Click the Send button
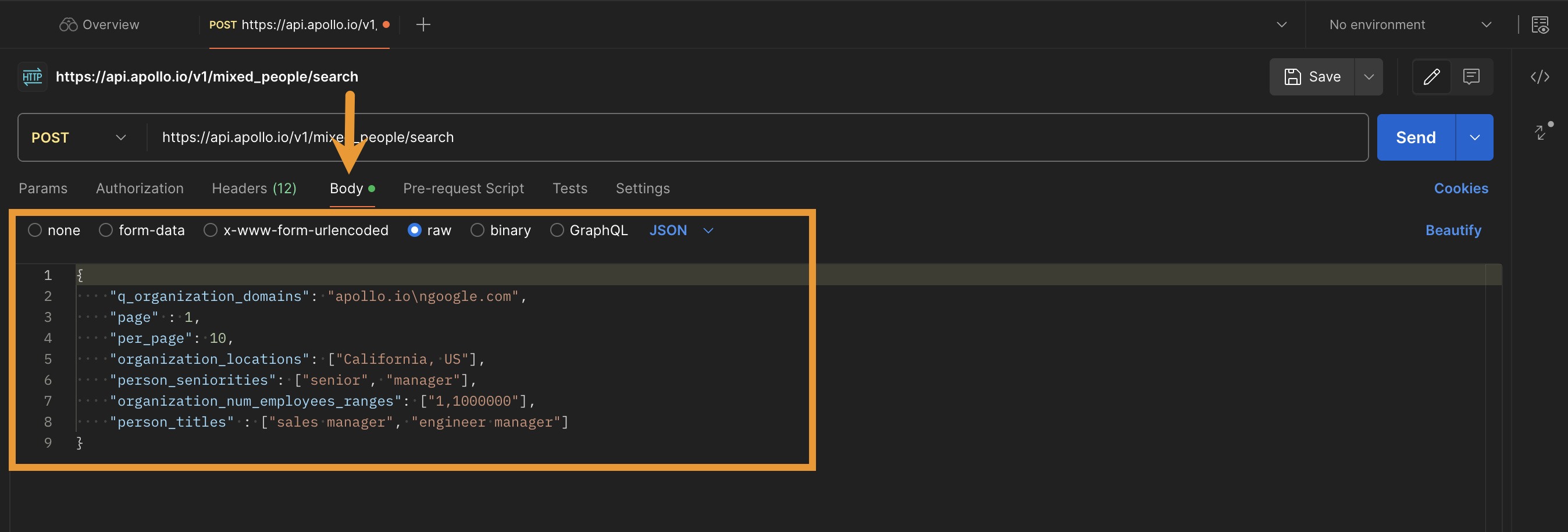This screenshot has width=1568, height=532. 1415,137
